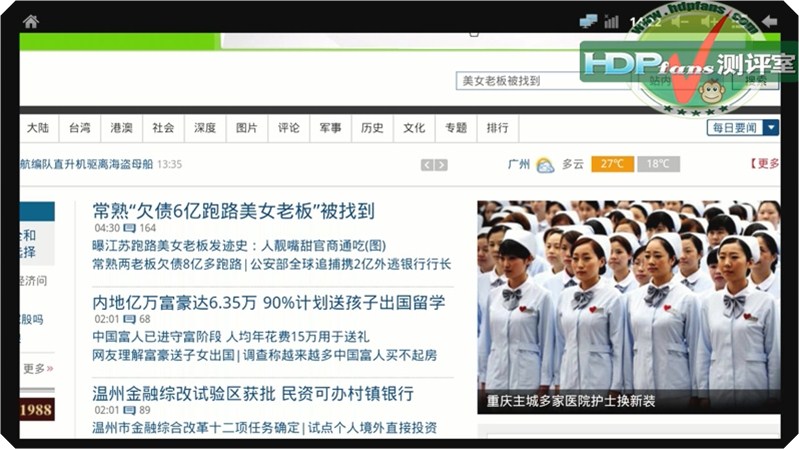This screenshot has width=799, height=449.
Task: Expand the red 更多 link near weather
Action: [x=767, y=164]
